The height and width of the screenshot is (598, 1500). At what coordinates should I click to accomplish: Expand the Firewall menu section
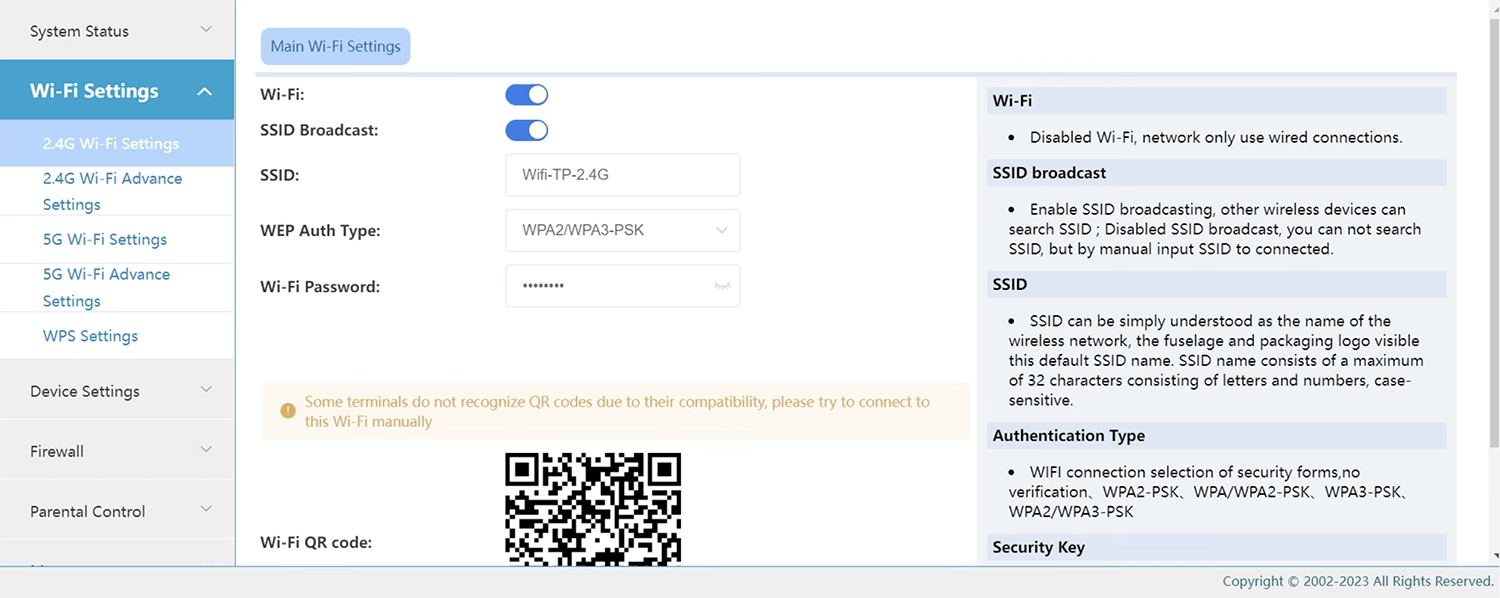[x=117, y=451]
